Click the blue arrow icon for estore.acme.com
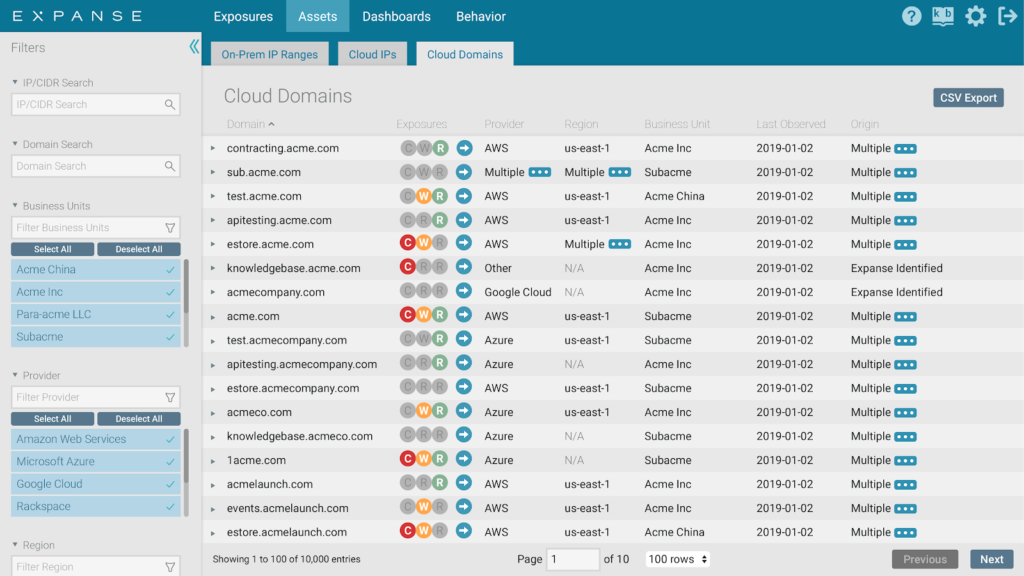 [464, 243]
